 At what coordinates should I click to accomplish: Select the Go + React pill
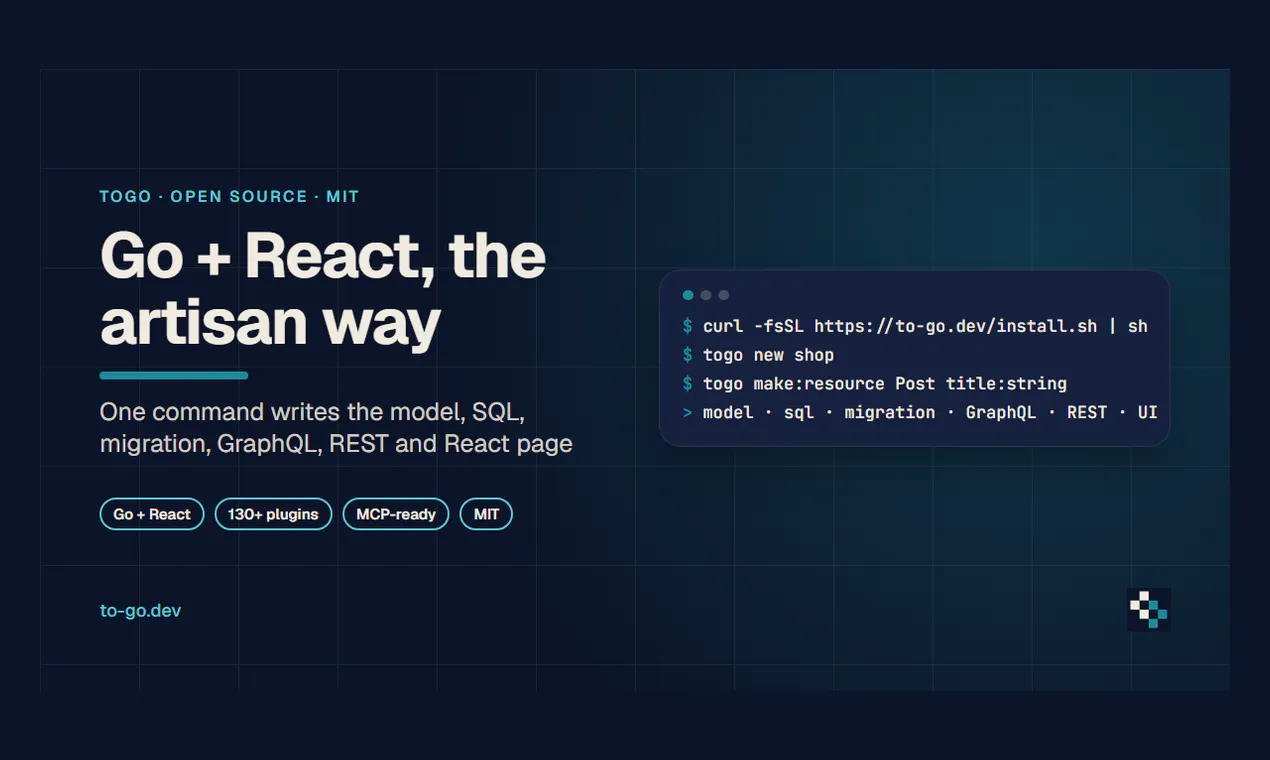(152, 514)
